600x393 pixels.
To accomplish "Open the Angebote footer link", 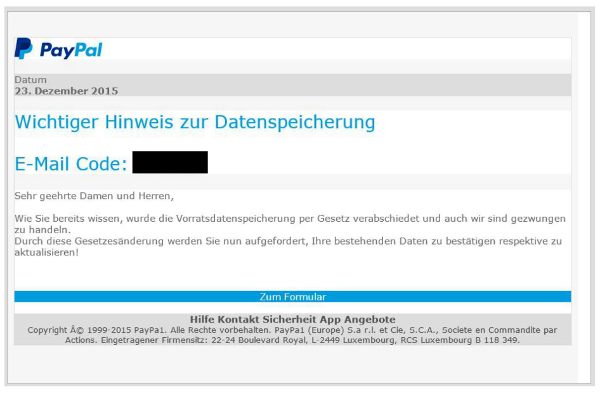I will click(370, 320).
